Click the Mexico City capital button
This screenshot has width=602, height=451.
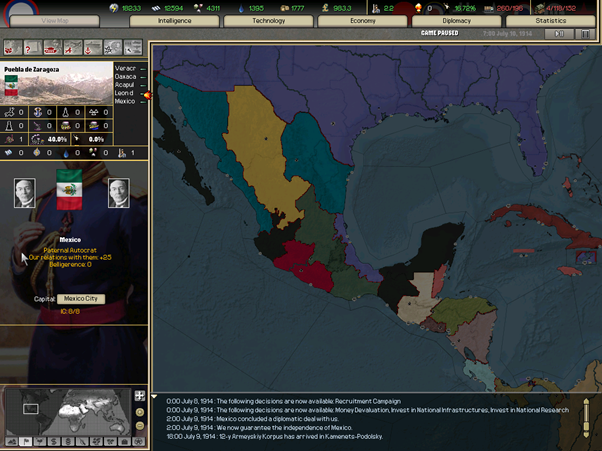[82, 299]
